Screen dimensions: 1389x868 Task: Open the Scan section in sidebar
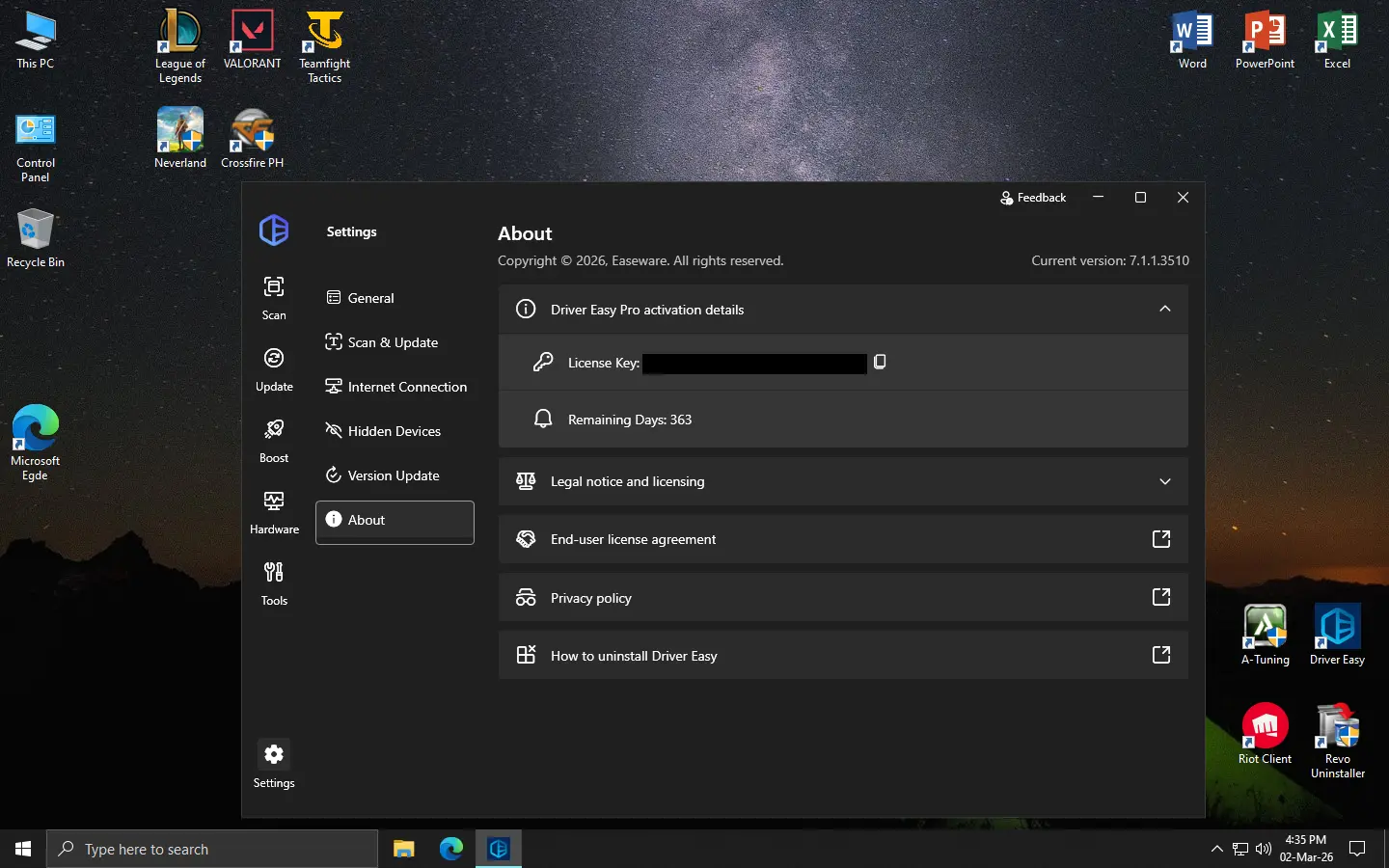click(274, 297)
